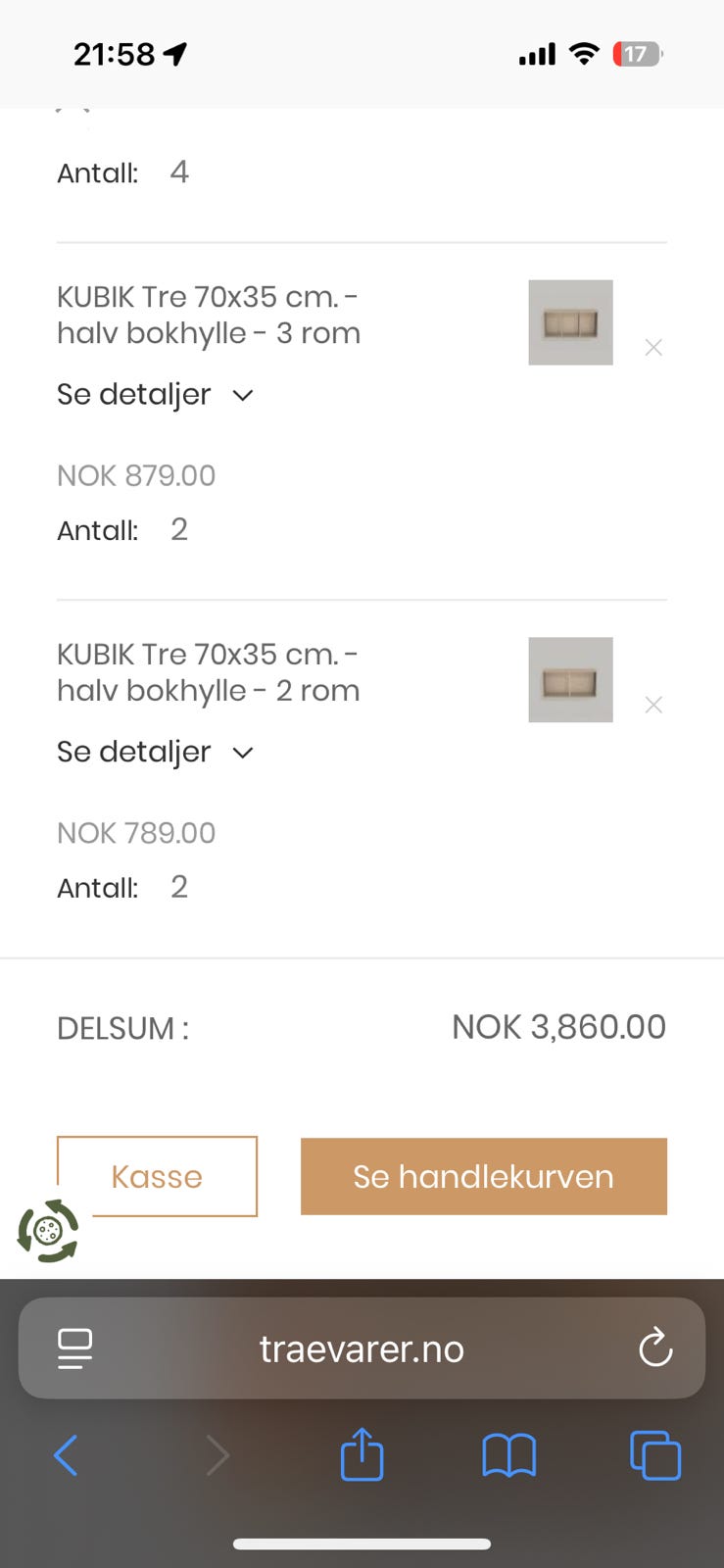Remove the 2 rom bokhylle from cart
This screenshot has height=1568, width=724.
[x=653, y=705]
